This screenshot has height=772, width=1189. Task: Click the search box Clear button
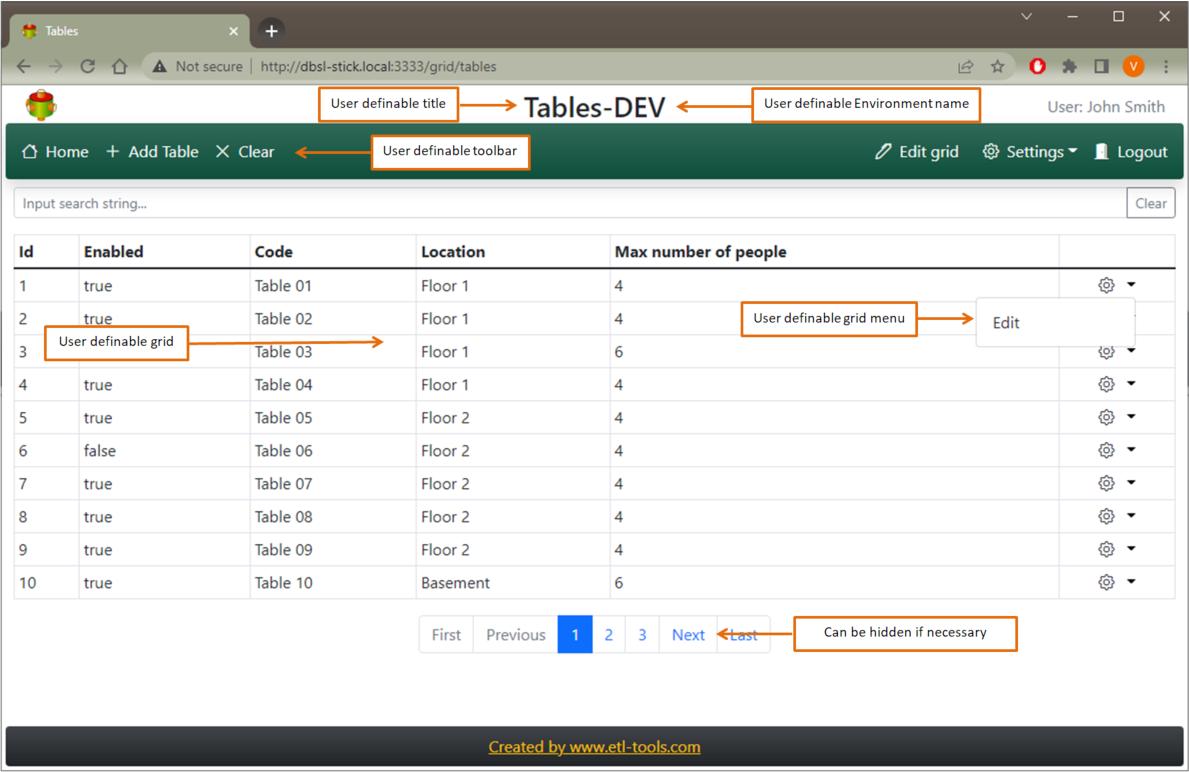pos(1150,203)
